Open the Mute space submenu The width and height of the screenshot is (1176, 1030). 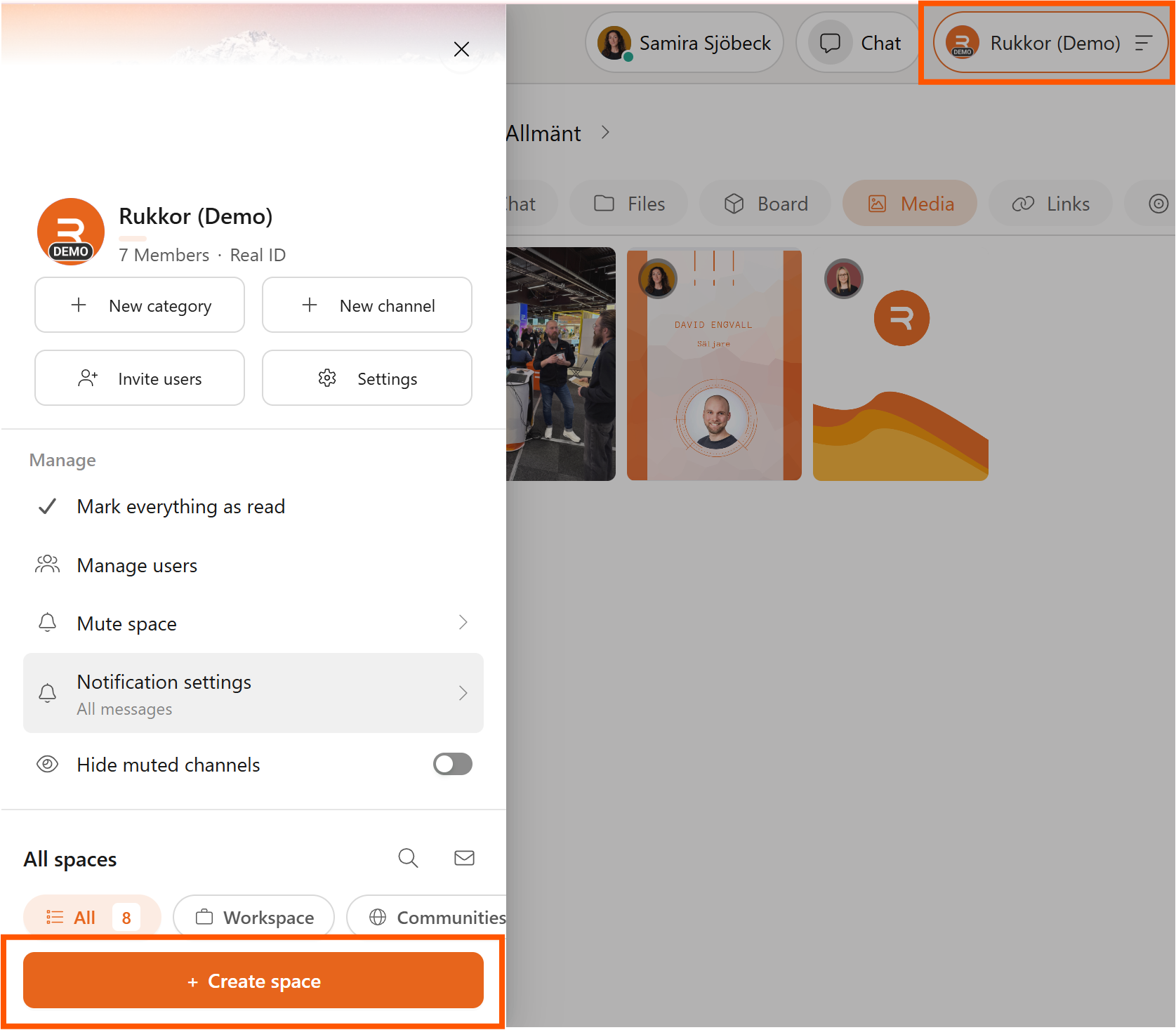(x=253, y=623)
